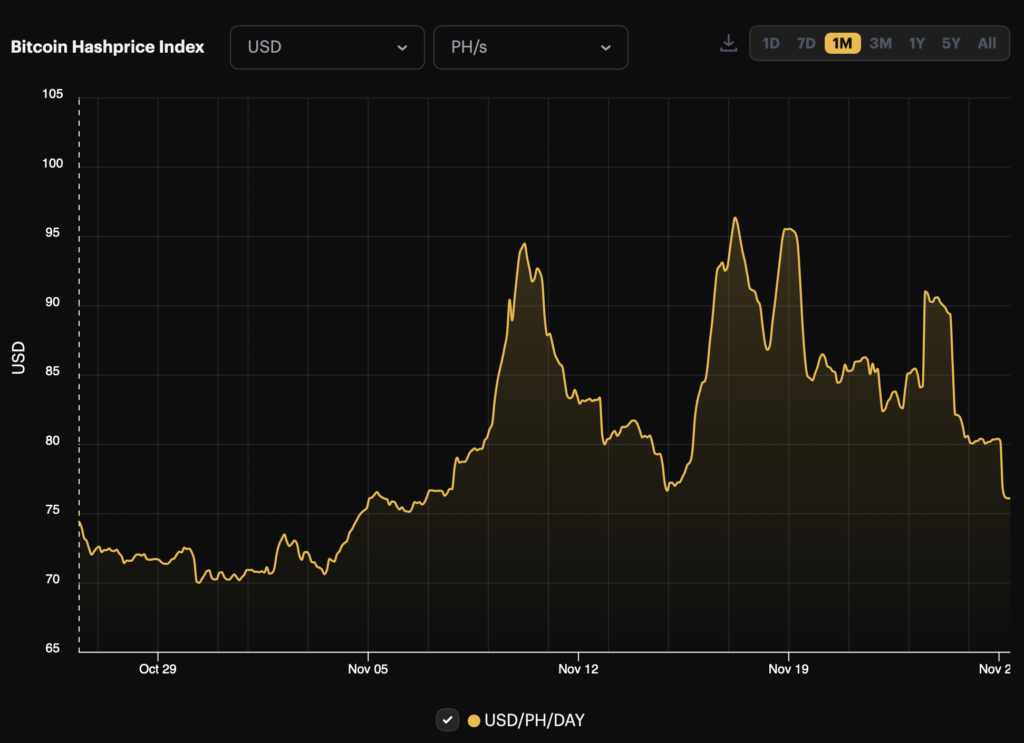Click the Nov 05 x-axis date label
Screen dimensions: 1024x743
click(368, 669)
